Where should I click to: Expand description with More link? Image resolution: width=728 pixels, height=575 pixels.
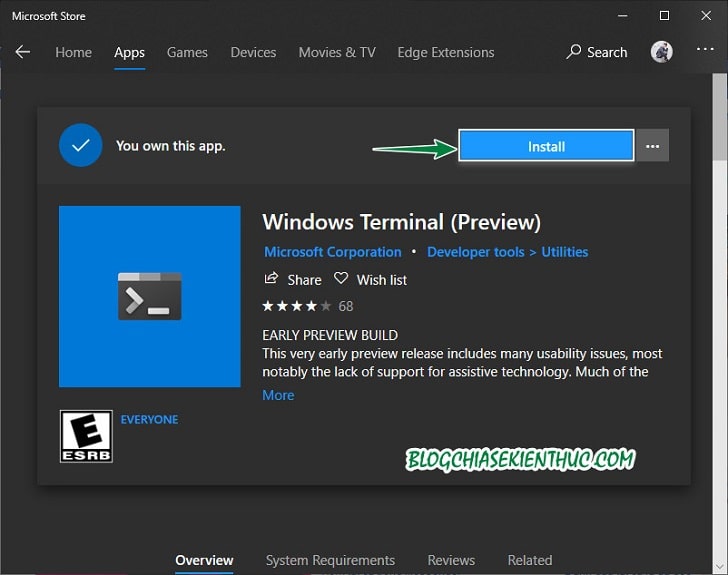click(278, 395)
